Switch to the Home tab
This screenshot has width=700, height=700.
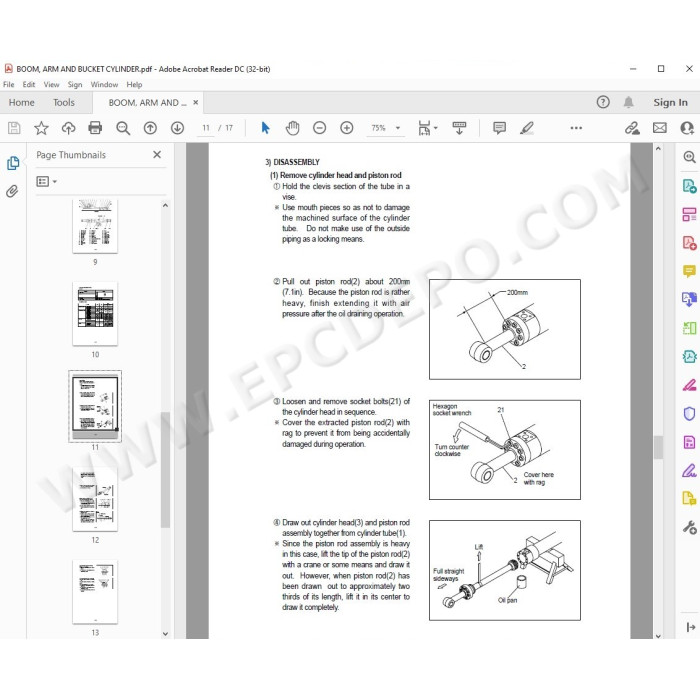point(21,103)
